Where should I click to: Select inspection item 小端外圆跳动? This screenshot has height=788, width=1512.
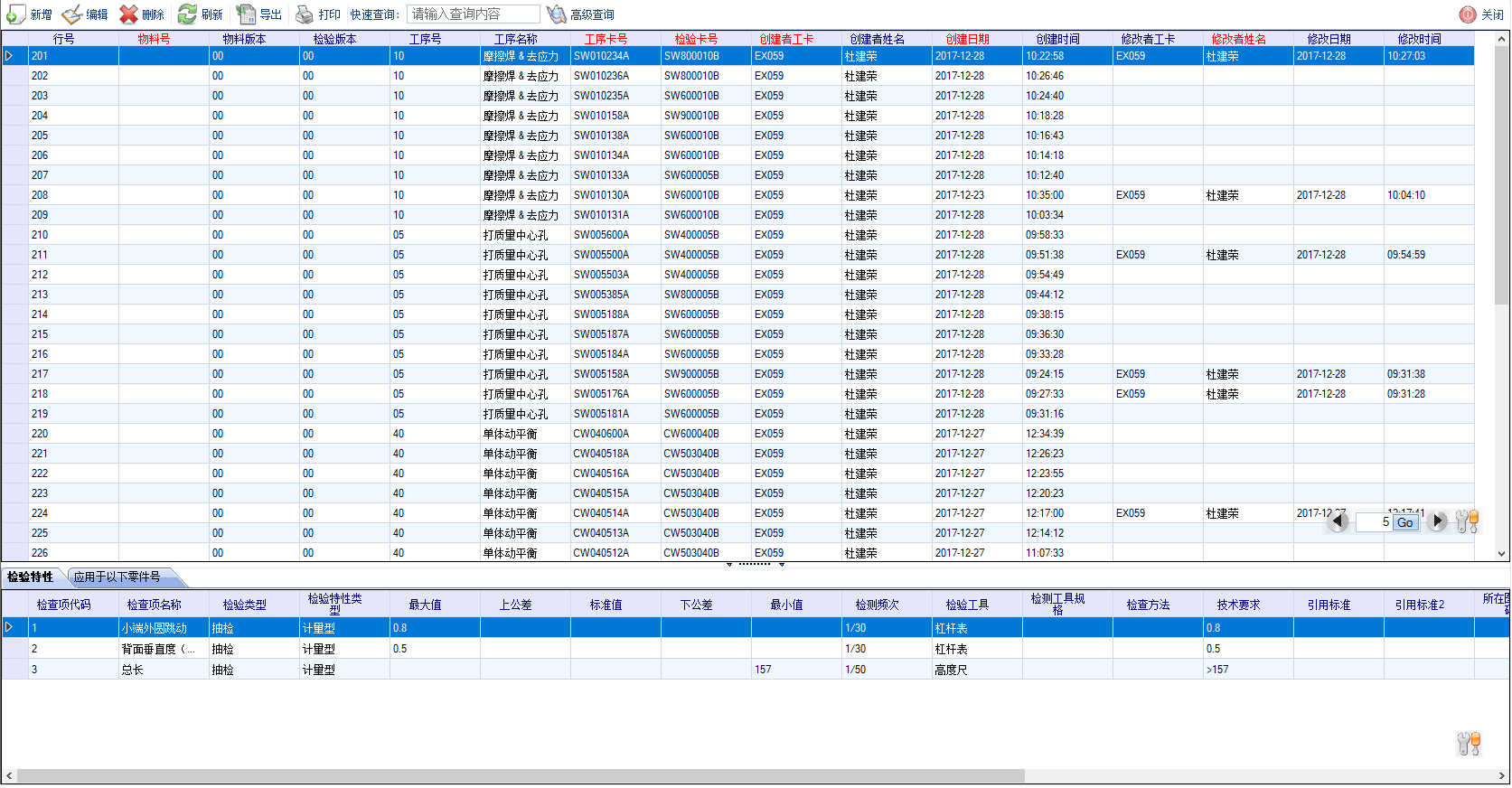click(x=164, y=628)
